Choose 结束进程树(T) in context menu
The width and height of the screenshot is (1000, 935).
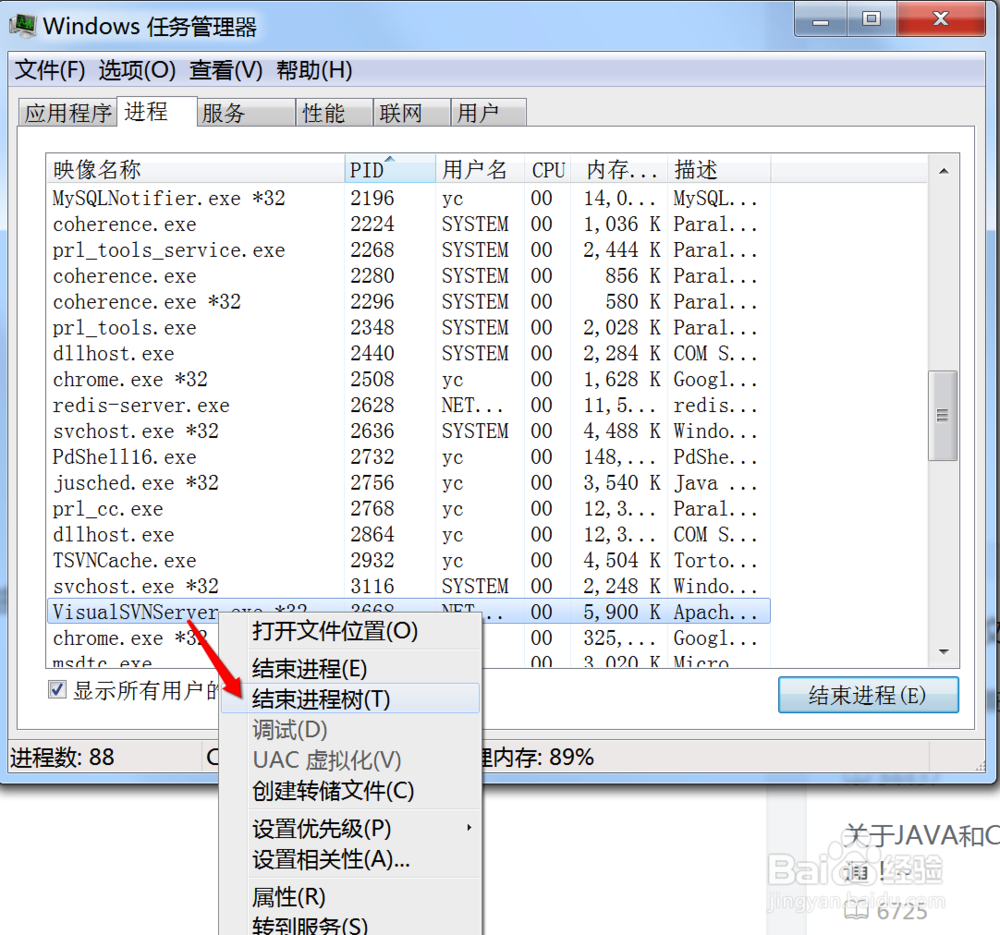point(350,699)
